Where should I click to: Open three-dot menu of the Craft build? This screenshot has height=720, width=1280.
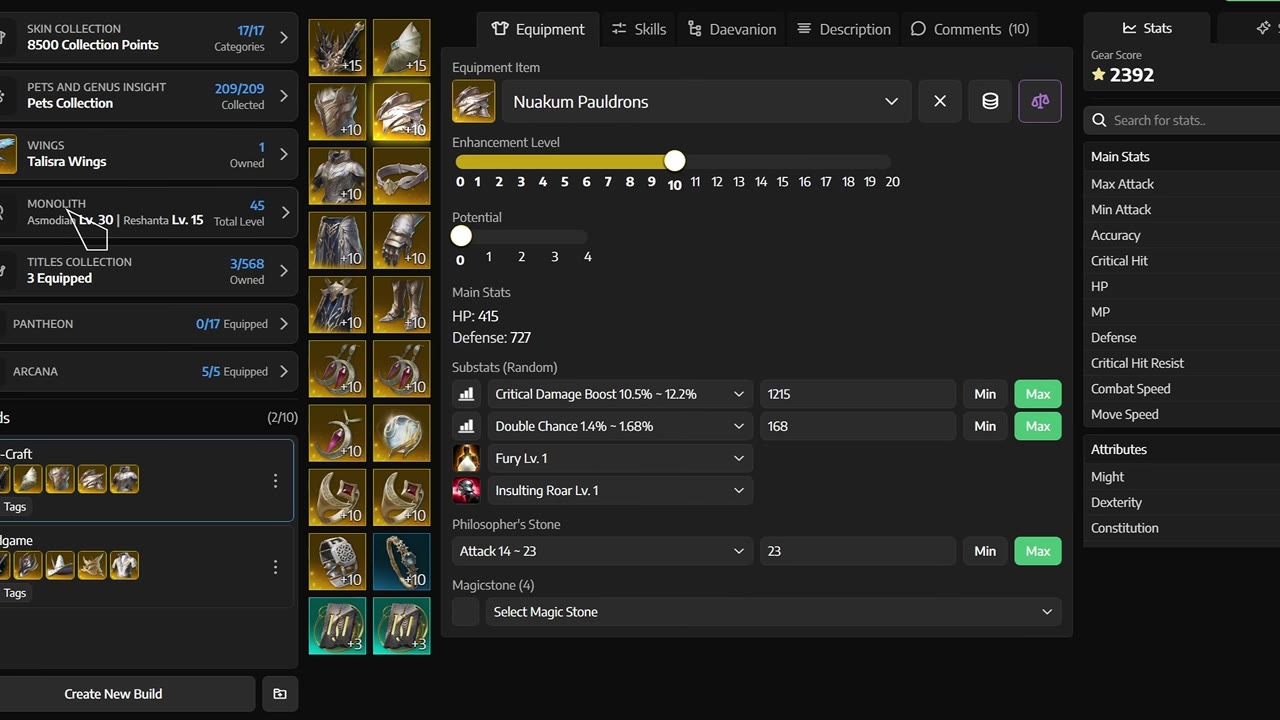pyautogui.click(x=275, y=481)
